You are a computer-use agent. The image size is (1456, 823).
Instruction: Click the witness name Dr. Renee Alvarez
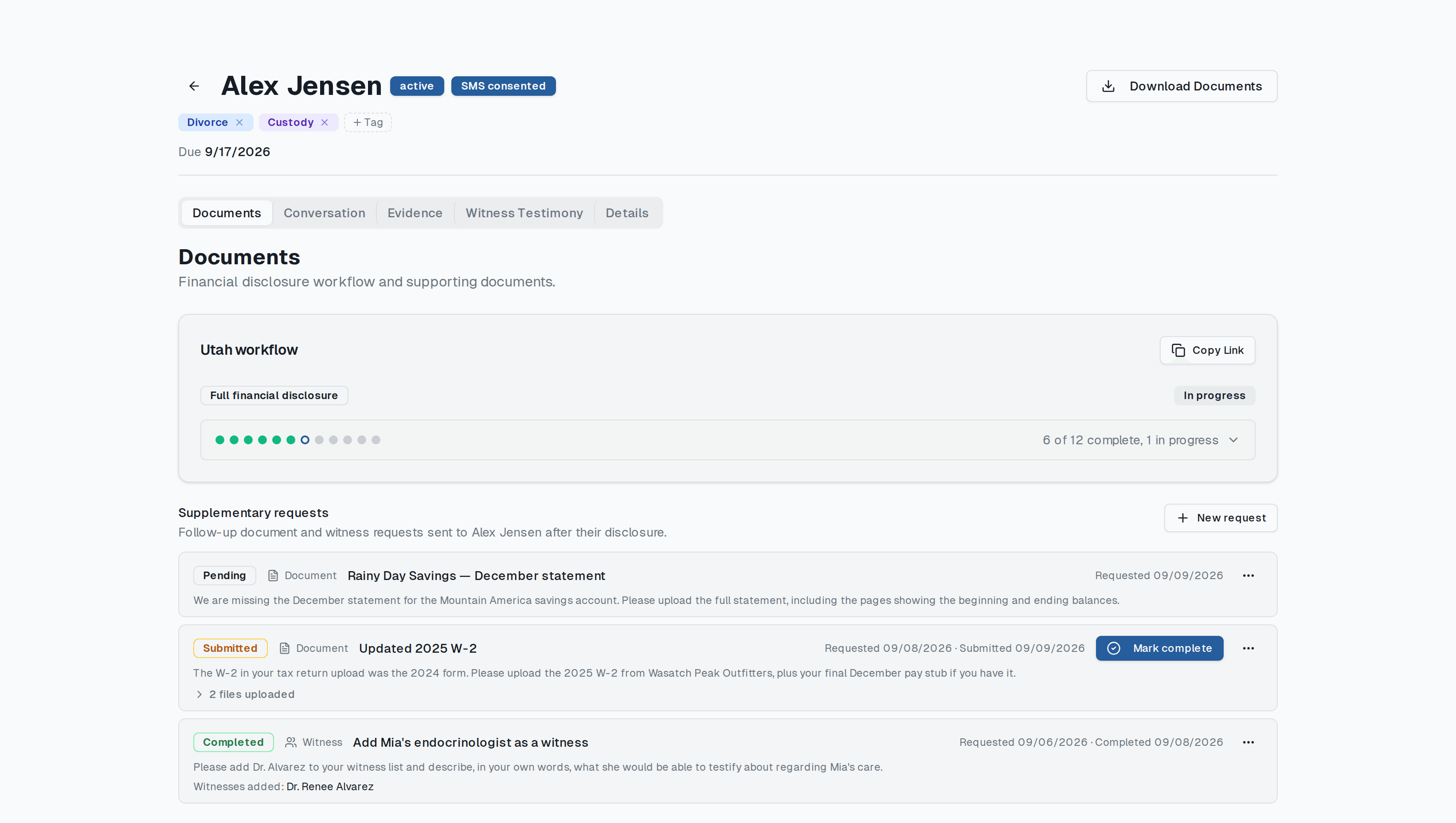(329, 786)
